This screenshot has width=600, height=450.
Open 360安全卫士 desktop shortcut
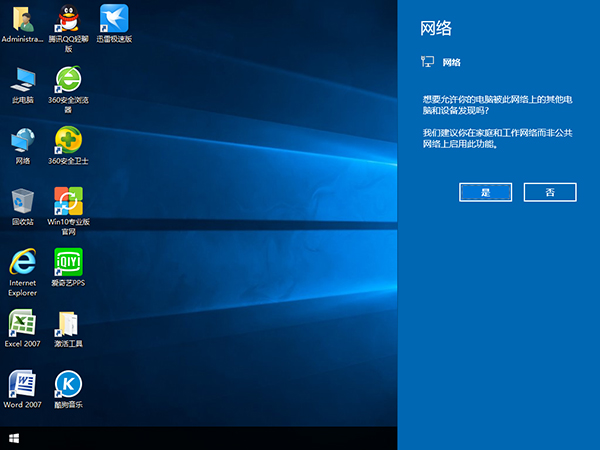68,141
